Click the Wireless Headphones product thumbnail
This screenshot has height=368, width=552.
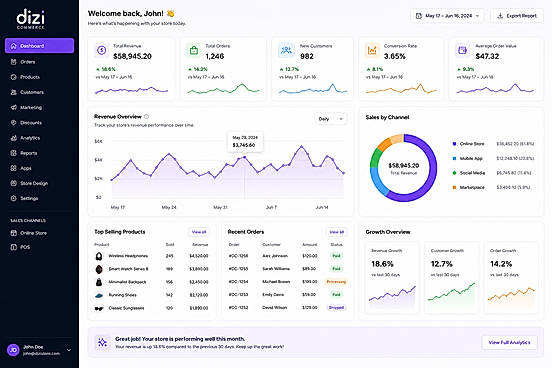coord(99,256)
